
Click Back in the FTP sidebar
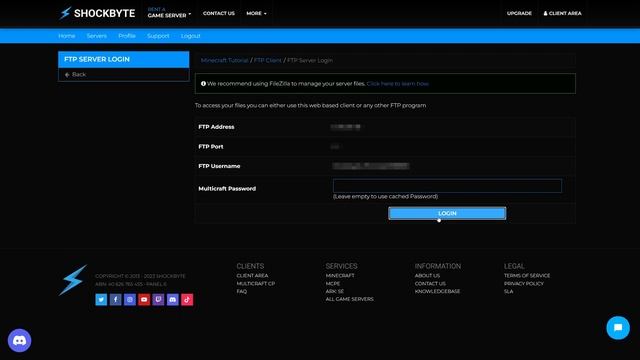tap(76, 74)
